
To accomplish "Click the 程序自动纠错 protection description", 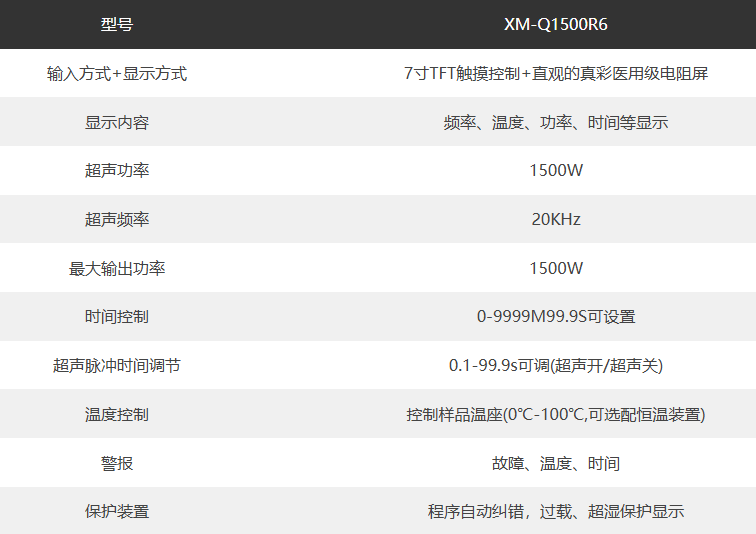I will [x=556, y=512].
